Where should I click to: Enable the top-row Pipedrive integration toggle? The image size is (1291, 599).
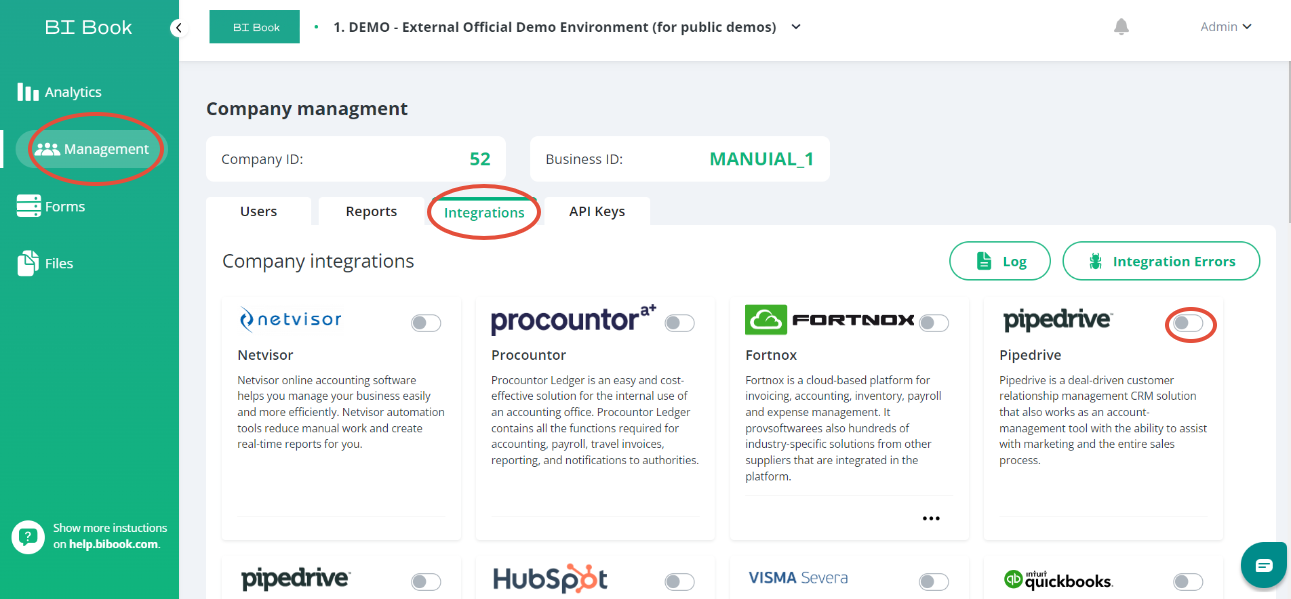tap(1188, 323)
